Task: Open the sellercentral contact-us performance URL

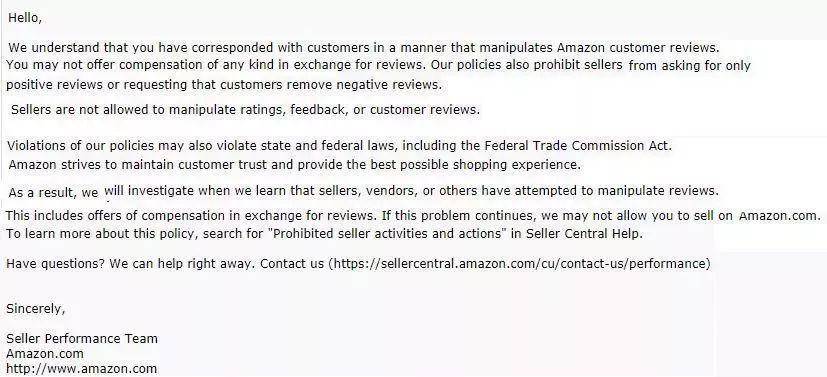Action: [520, 263]
